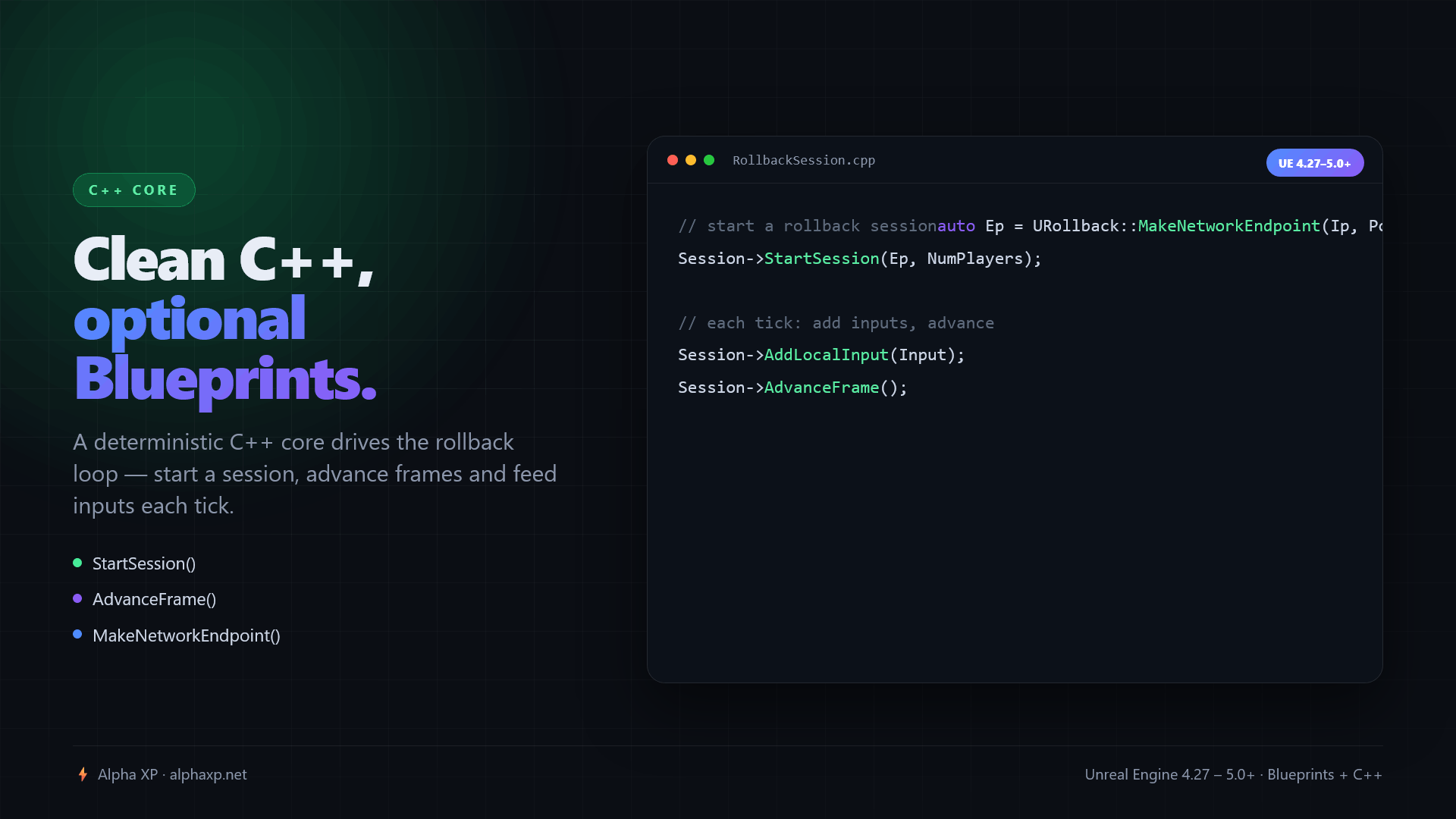1456x819 pixels.
Task: Click the Session->StartSession(Ep, NumPlayers) code line
Action: 860,259
